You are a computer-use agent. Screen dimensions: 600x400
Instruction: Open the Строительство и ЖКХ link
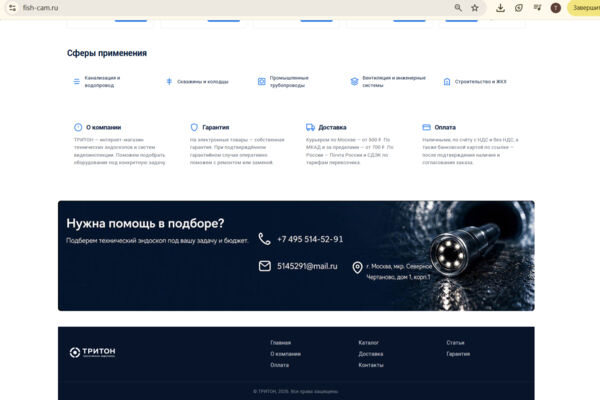tap(481, 82)
